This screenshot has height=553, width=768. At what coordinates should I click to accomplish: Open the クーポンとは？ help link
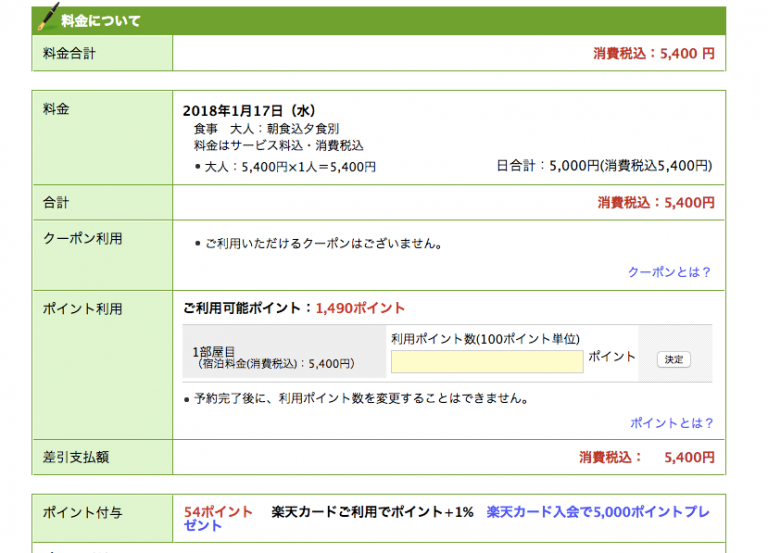[x=669, y=272]
